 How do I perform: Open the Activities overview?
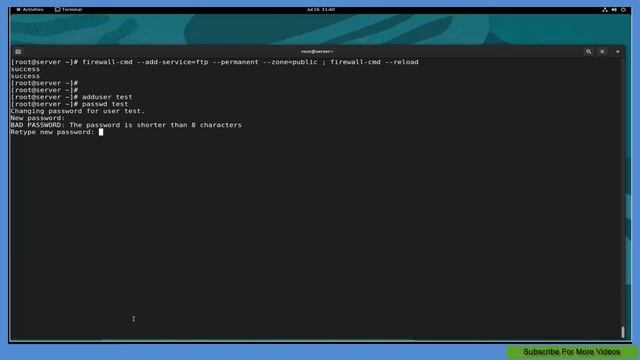click(30, 9)
